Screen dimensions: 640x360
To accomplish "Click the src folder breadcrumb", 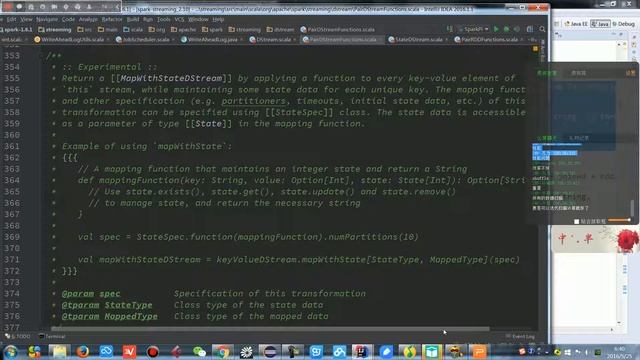I will point(84,29).
